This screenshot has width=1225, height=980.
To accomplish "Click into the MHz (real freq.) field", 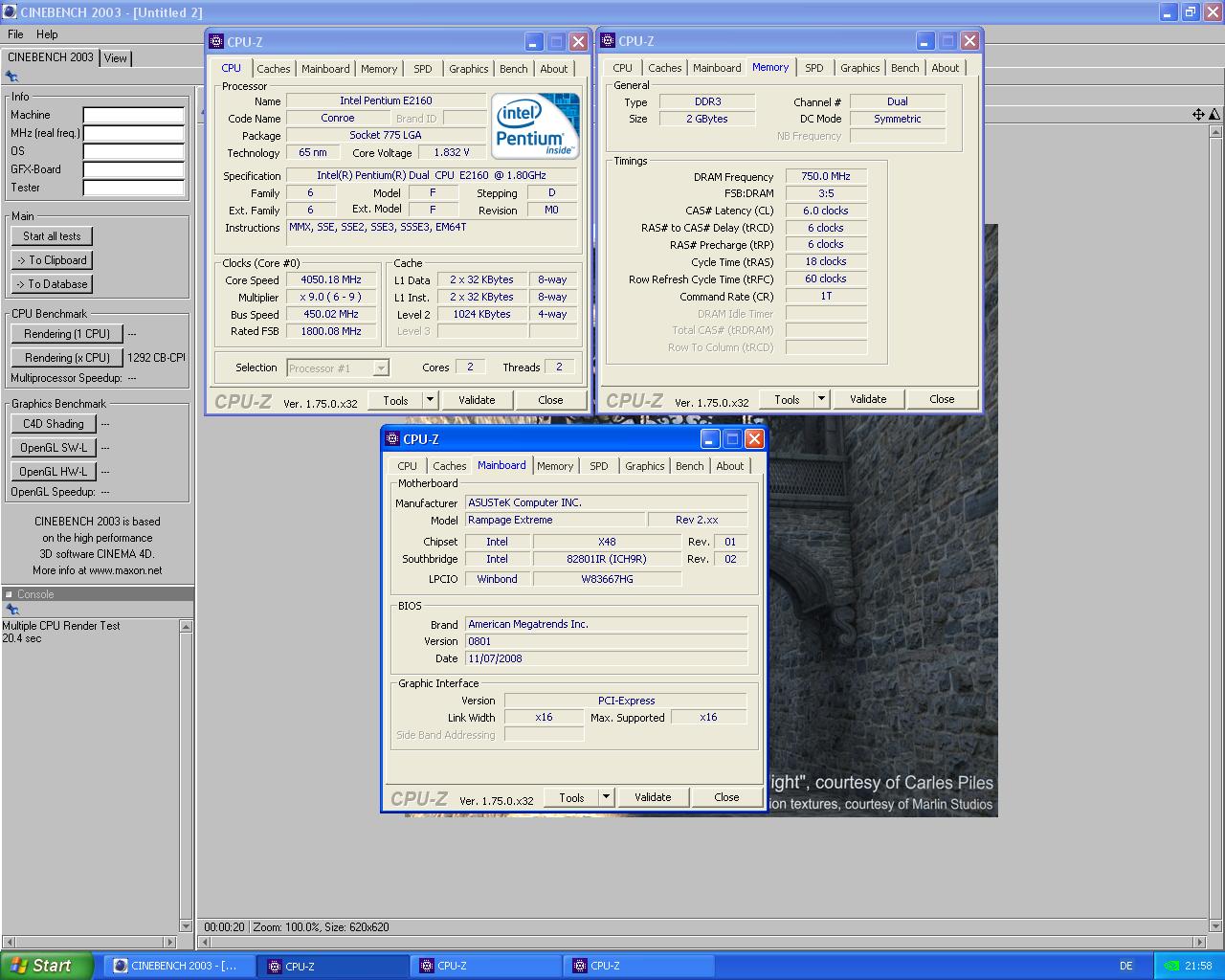I will (133, 133).
